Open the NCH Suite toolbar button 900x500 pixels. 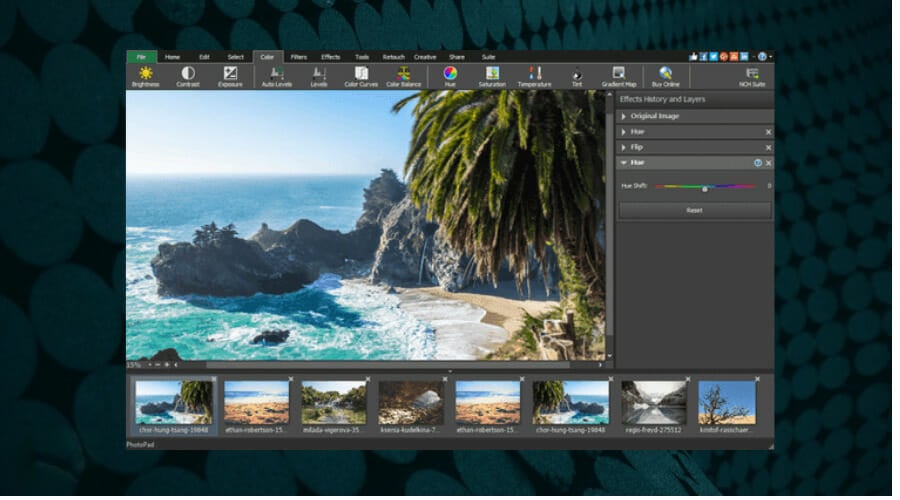click(752, 76)
